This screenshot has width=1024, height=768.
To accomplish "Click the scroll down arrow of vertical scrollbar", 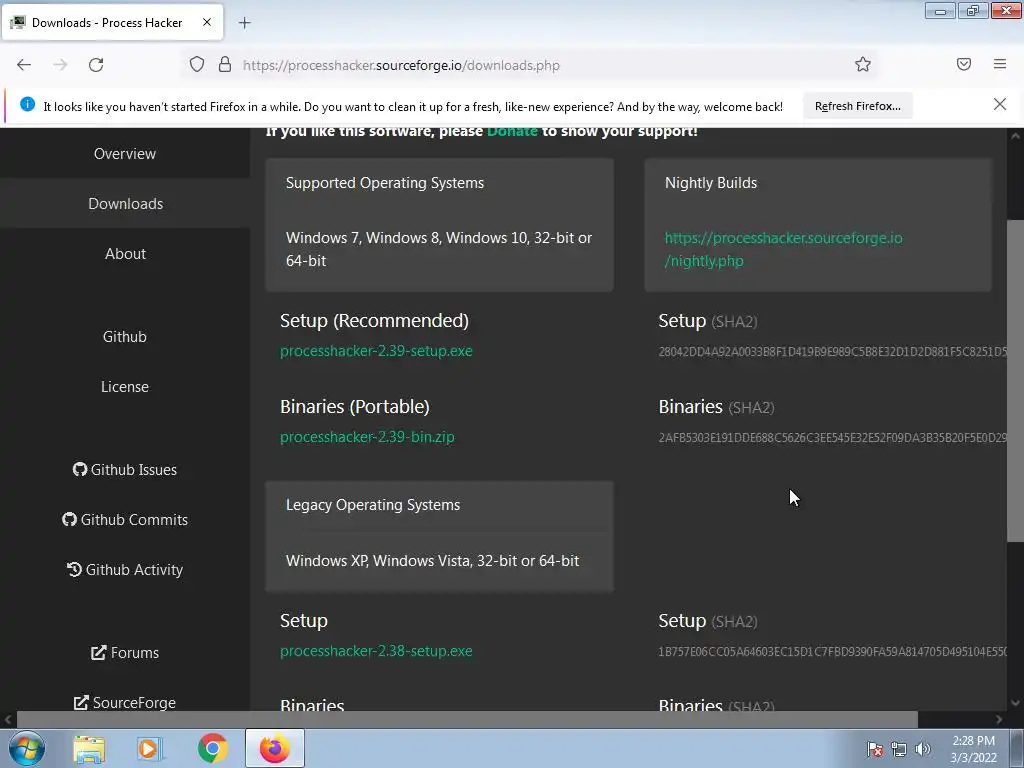I will click(1015, 703).
